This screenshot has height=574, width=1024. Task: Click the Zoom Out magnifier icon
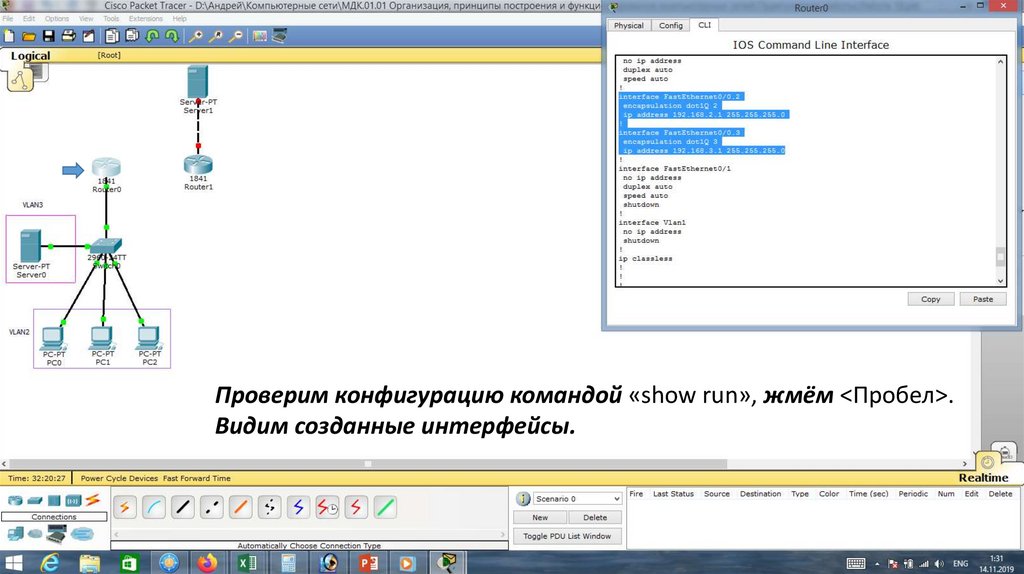point(236,36)
